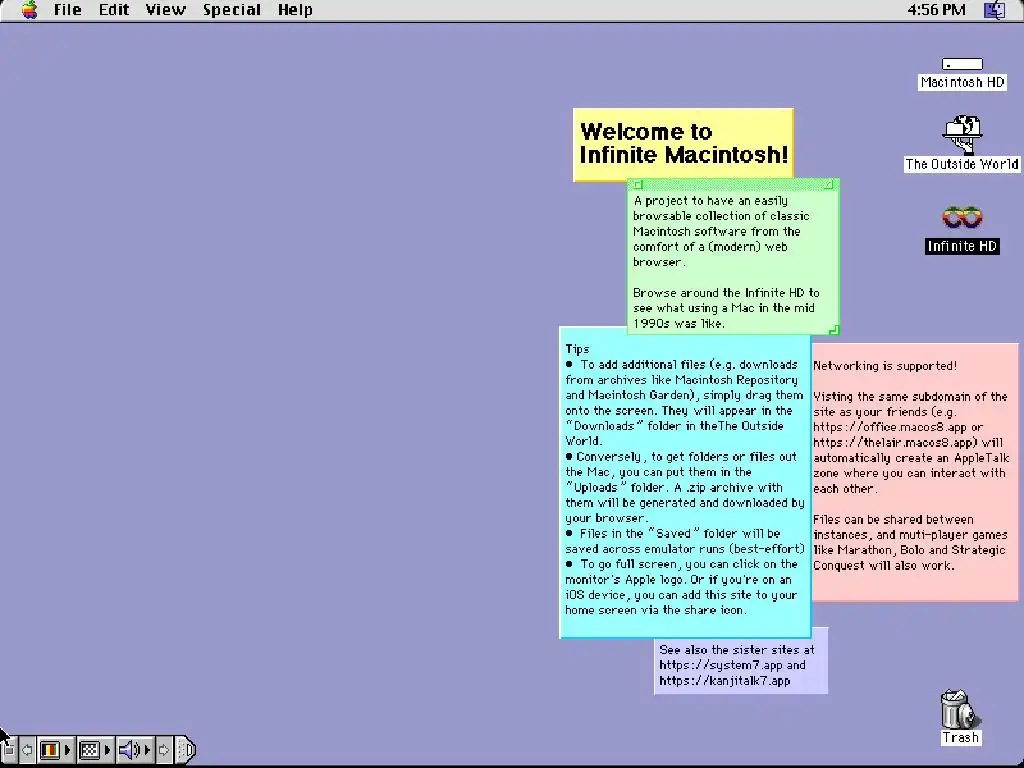Image resolution: width=1024 pixels, height=768 pixels.
Task: Click the Control Strip close tab
Action: click(10, 750)
